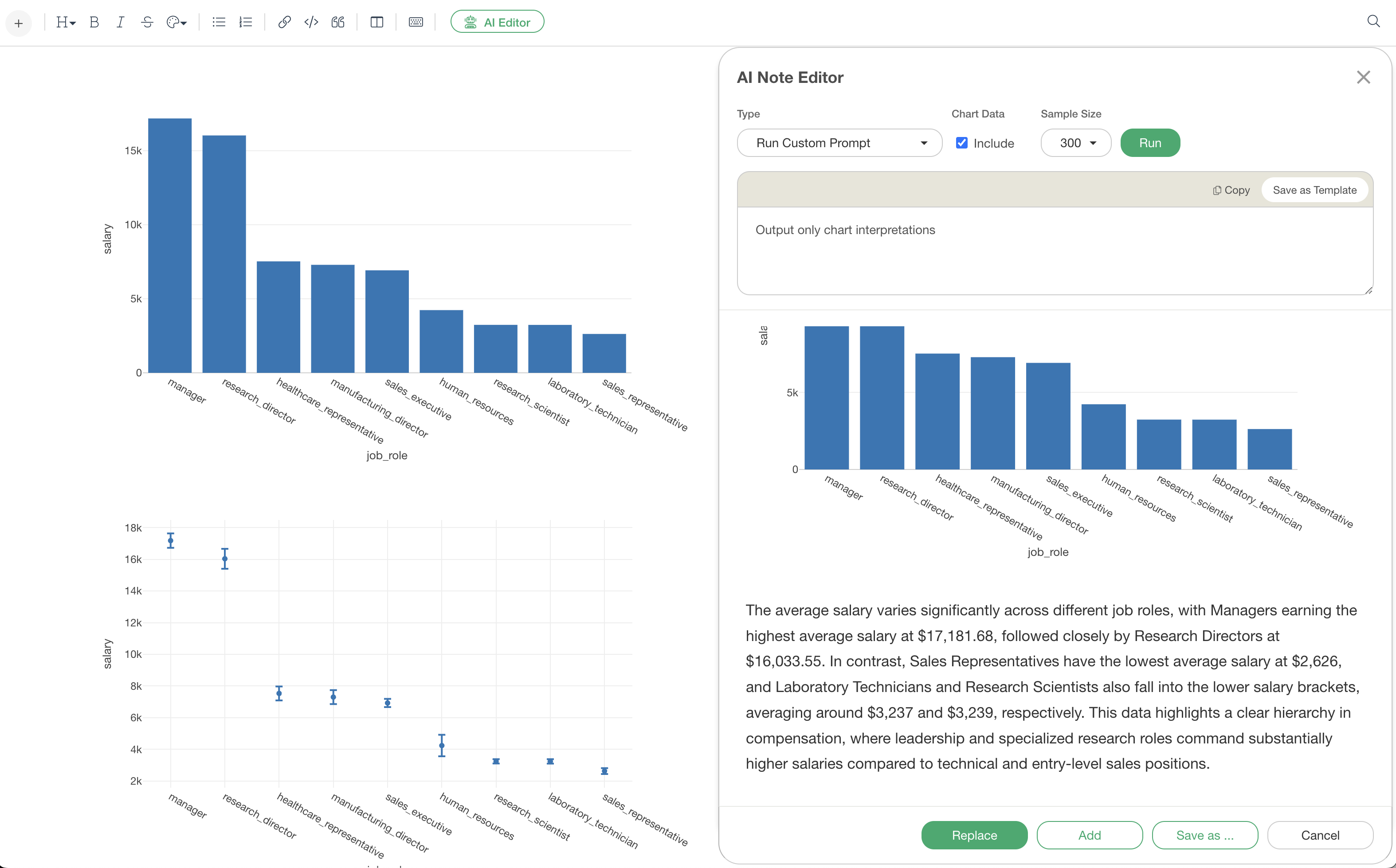Click Save as Template
Screen dimensions: 1396x868
pos(1314,190)
